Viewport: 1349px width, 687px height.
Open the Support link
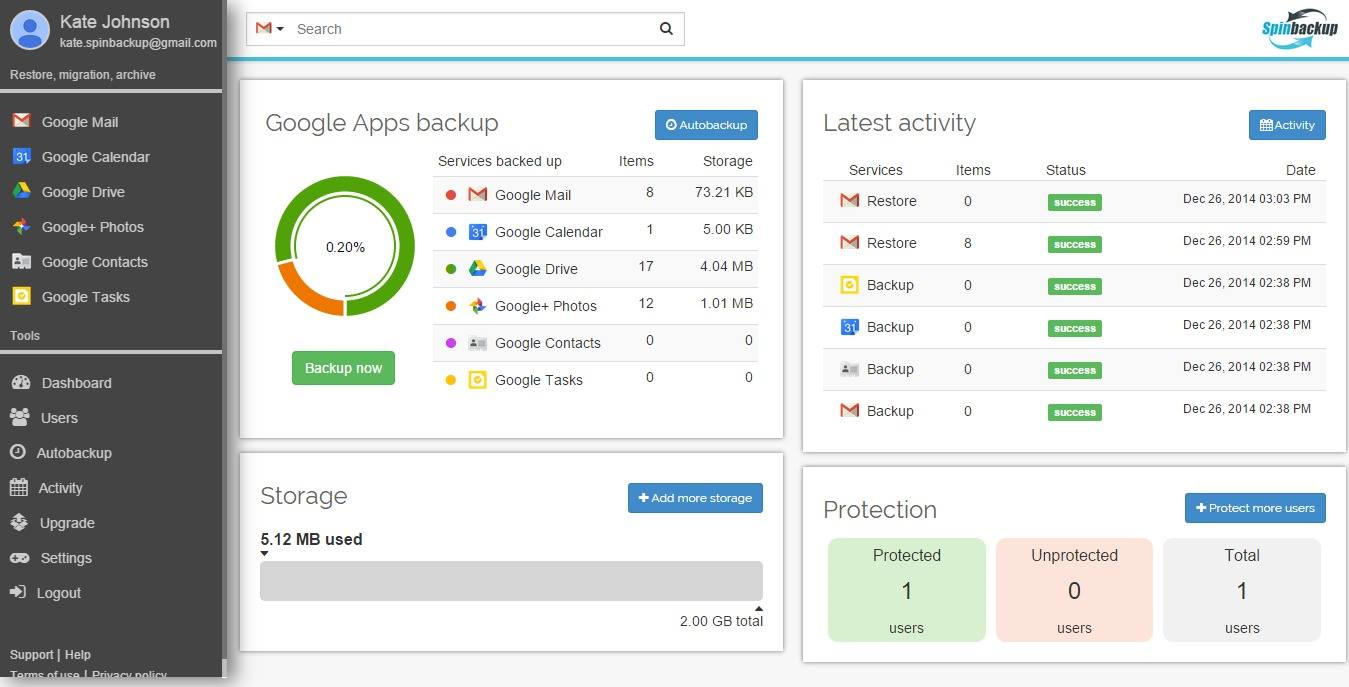click(x=32, y=655)
